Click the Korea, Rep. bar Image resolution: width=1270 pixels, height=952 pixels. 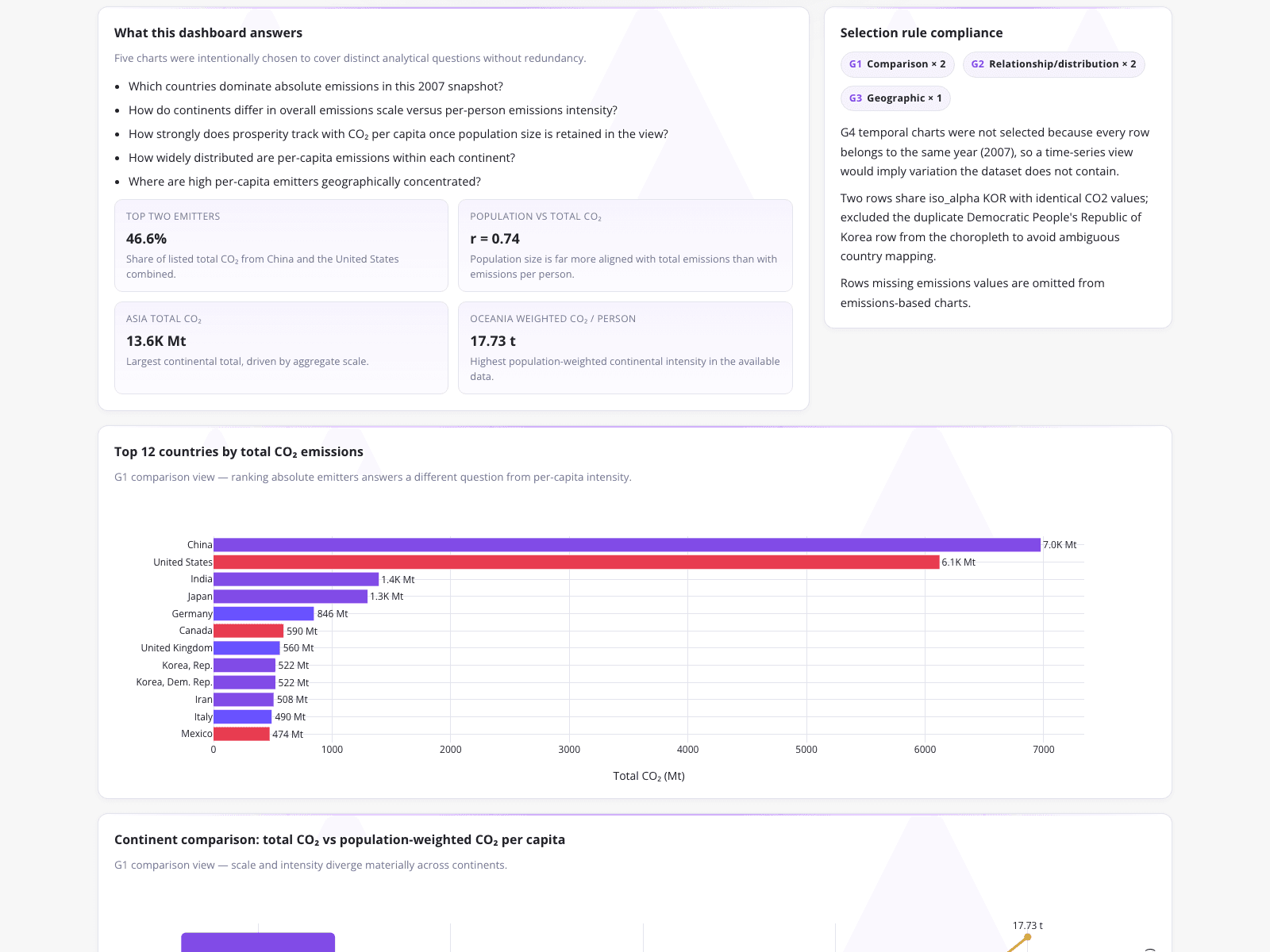pyautogui.click(x=244, y=666)
